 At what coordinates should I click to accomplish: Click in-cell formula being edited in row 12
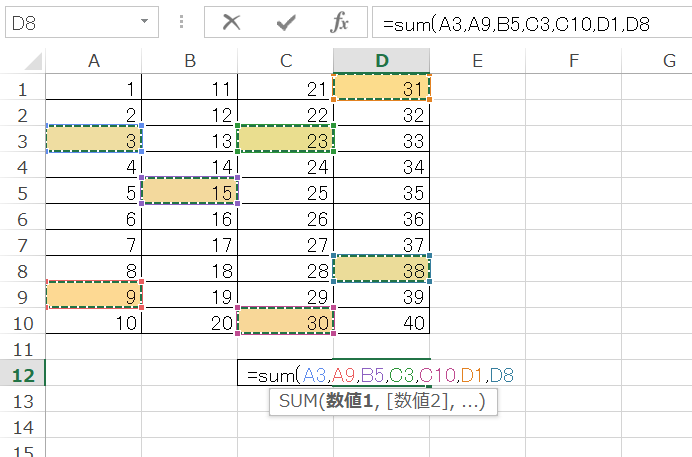[x=380, y=375]
